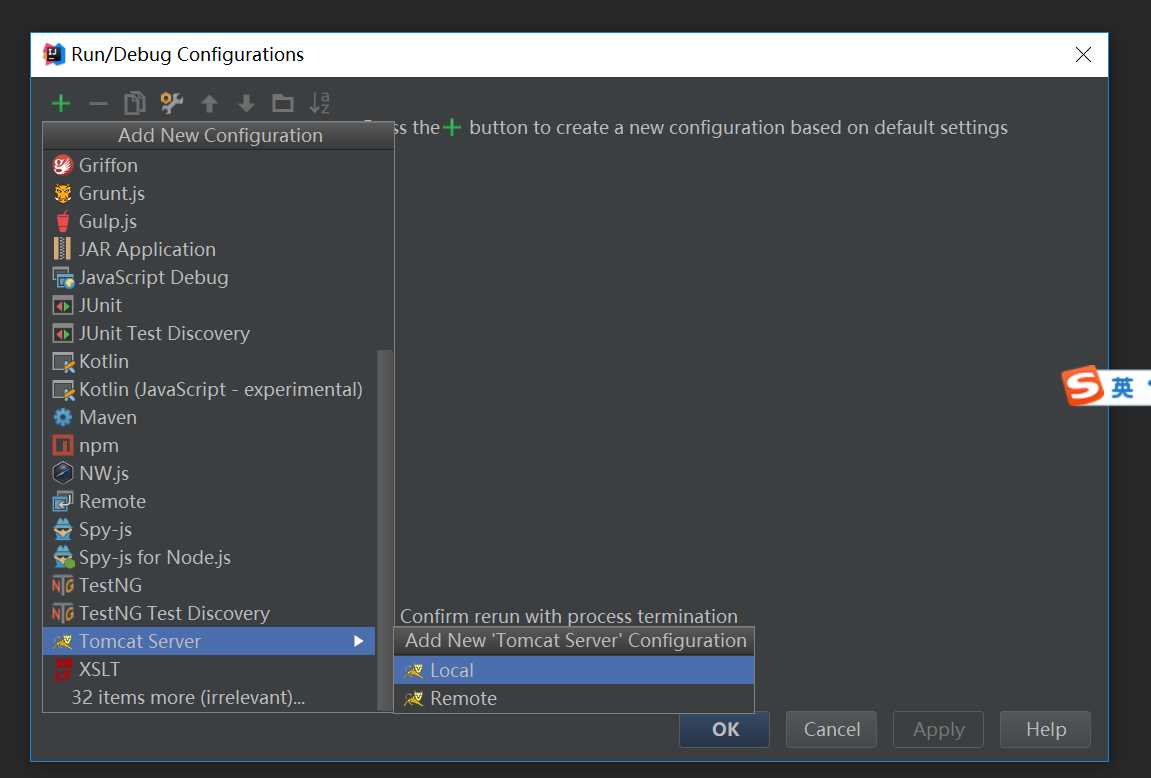Select Spy-js for Node.js entry
This screenshot has height=778, width=1151.
pos(209,557)
